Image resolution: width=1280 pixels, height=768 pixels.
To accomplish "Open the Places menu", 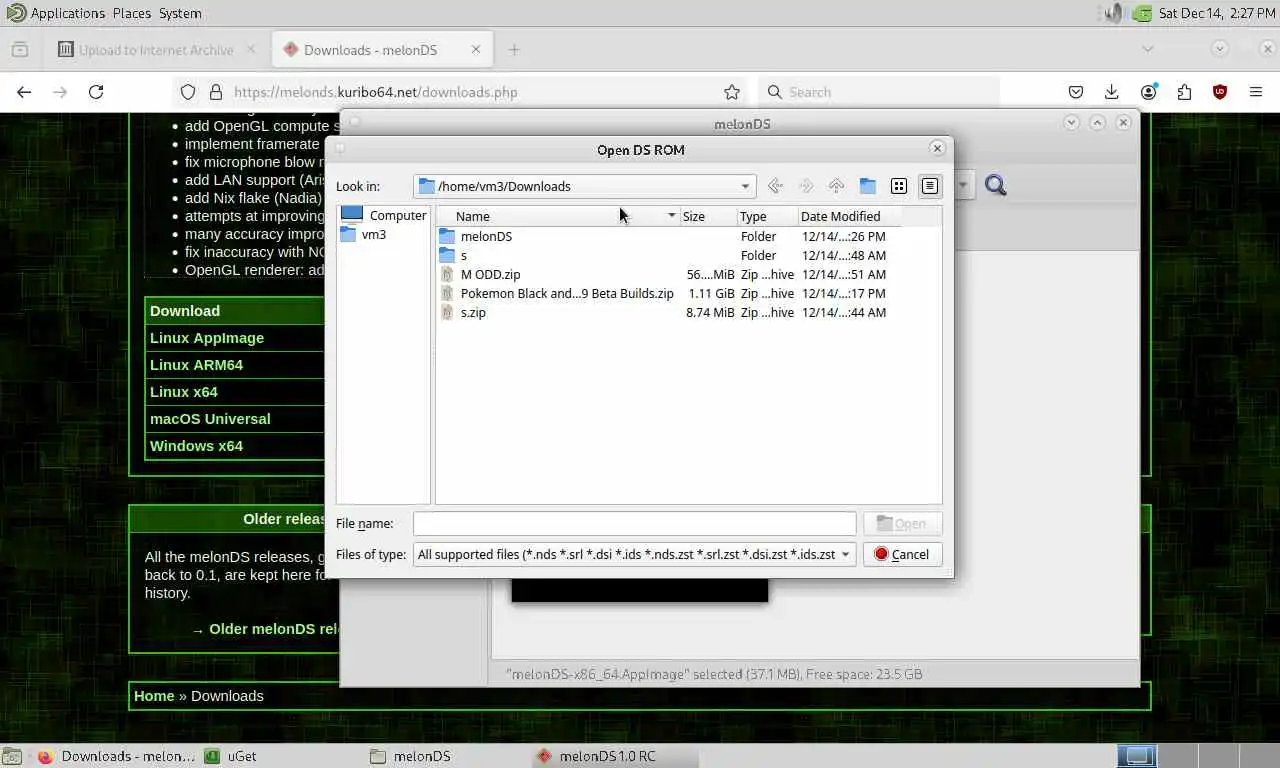I will point(132,13).
